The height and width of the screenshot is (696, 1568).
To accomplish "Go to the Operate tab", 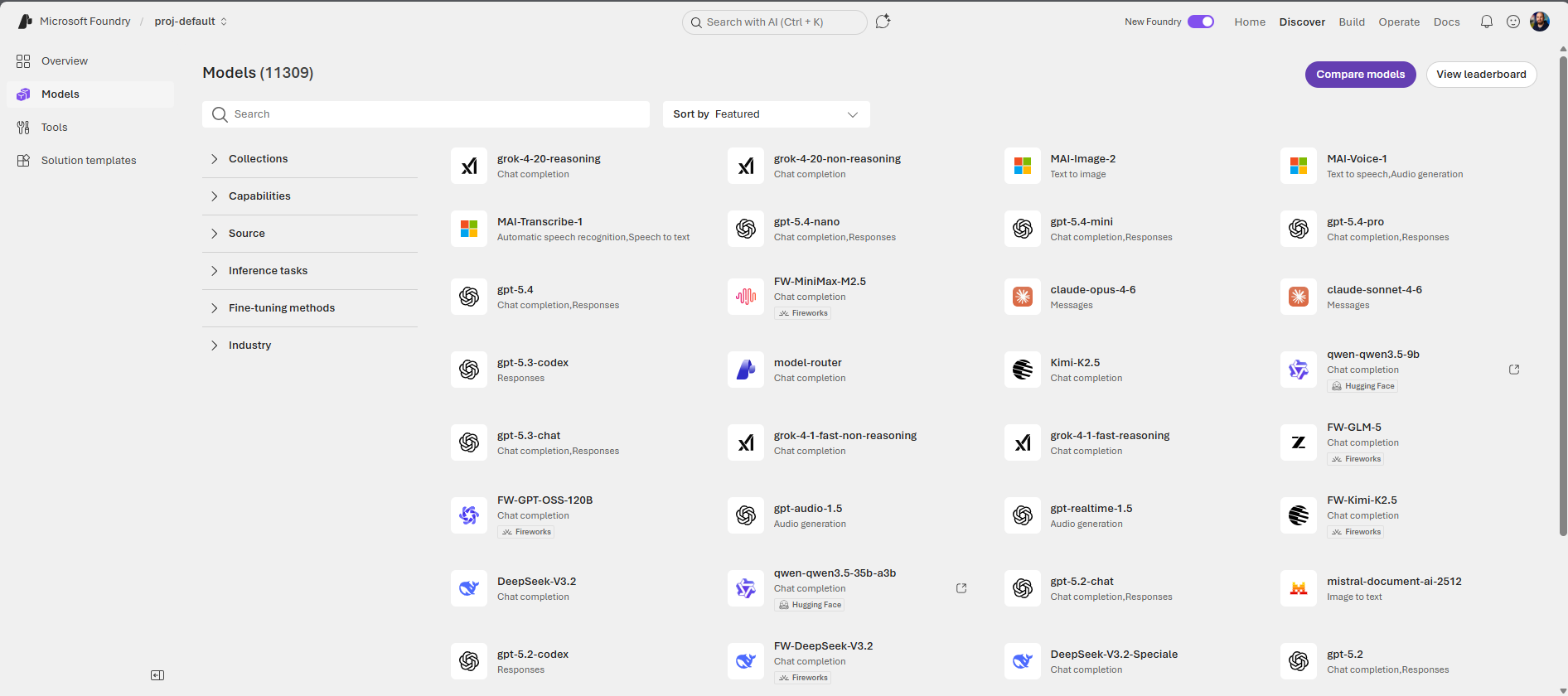I will point(1399,22).
